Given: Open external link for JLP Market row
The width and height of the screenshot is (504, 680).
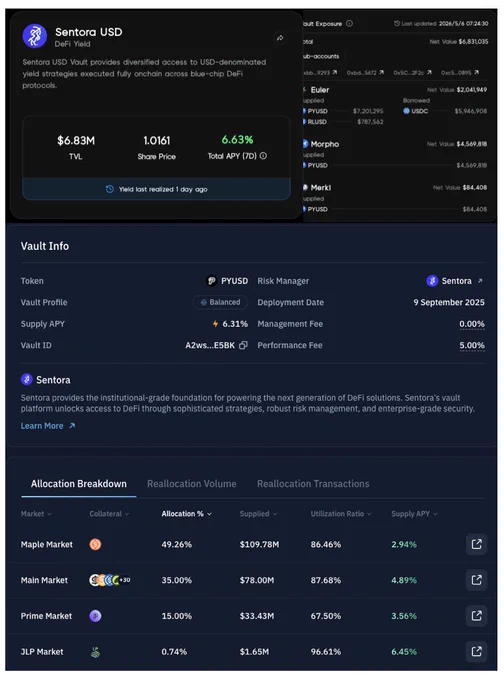Looking at the screenshot, I should pos(476,651).
